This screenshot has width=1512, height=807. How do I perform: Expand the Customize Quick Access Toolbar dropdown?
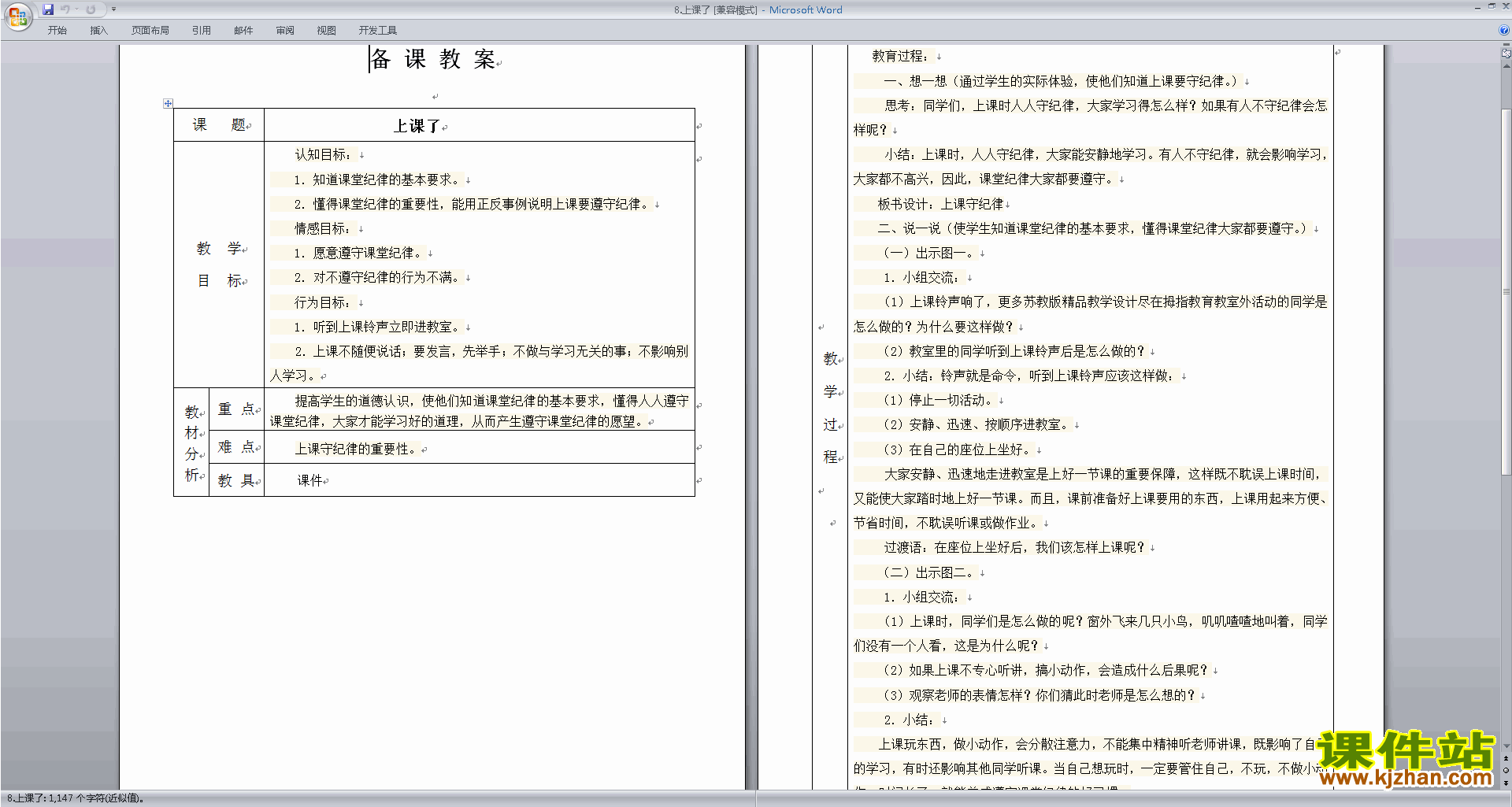(x=113, y=9)
